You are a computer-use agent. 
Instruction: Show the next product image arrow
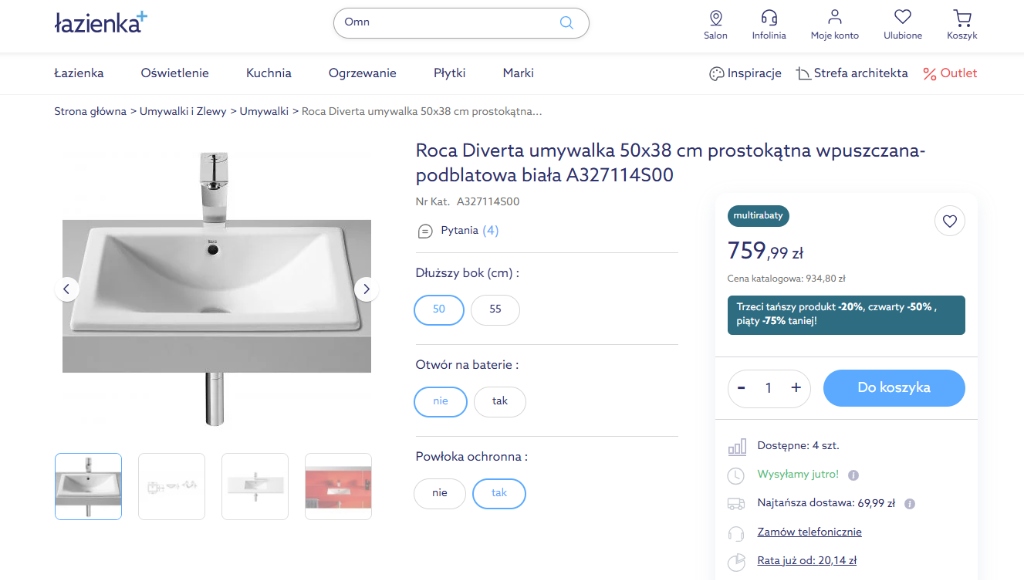[366, 289]
